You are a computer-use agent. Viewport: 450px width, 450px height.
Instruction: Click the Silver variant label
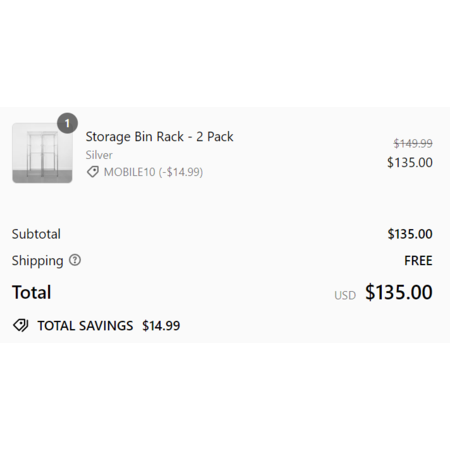pos(99,155)
